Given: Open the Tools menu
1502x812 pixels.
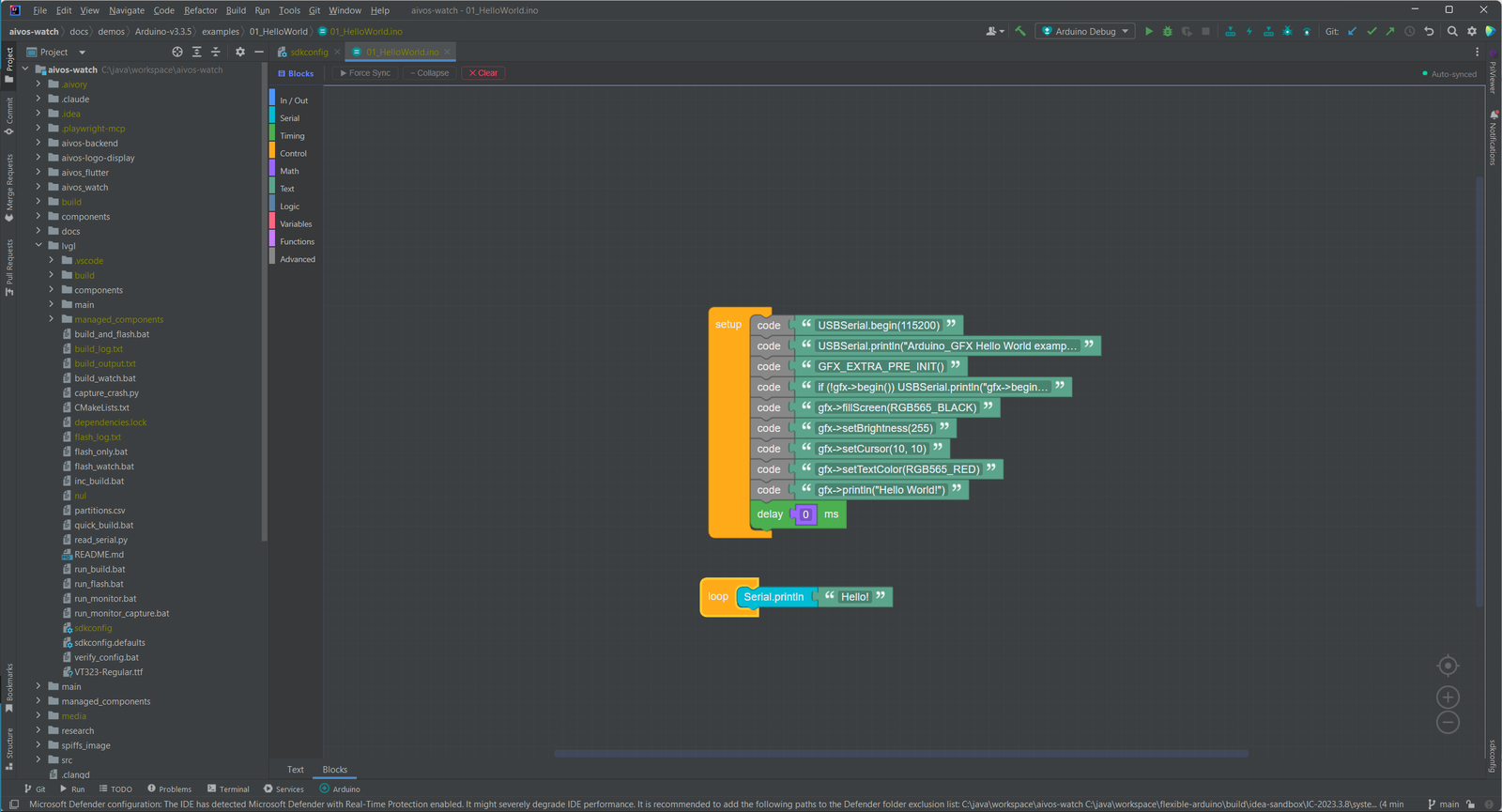Looking at the screenshot, I should pyautogui.click(x=289, y=10).
